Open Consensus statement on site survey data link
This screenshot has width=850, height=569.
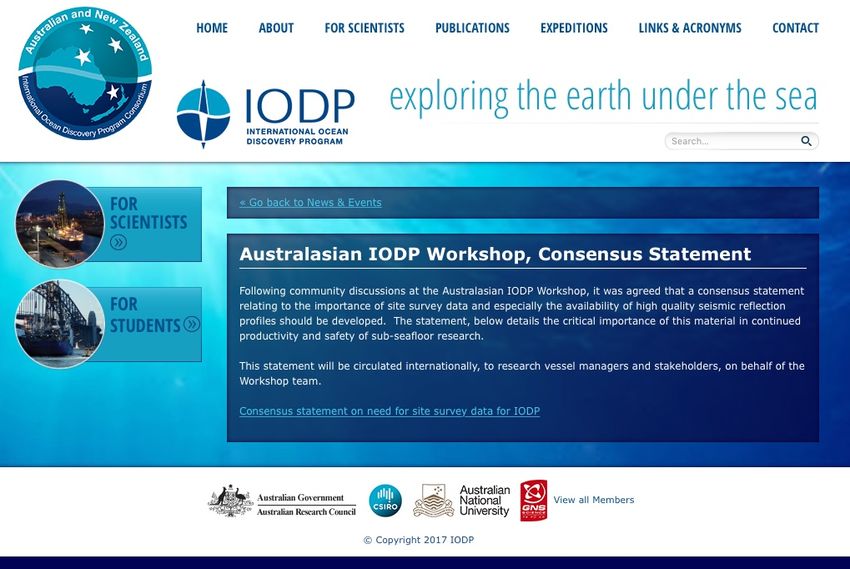click(x=390, y=411)
